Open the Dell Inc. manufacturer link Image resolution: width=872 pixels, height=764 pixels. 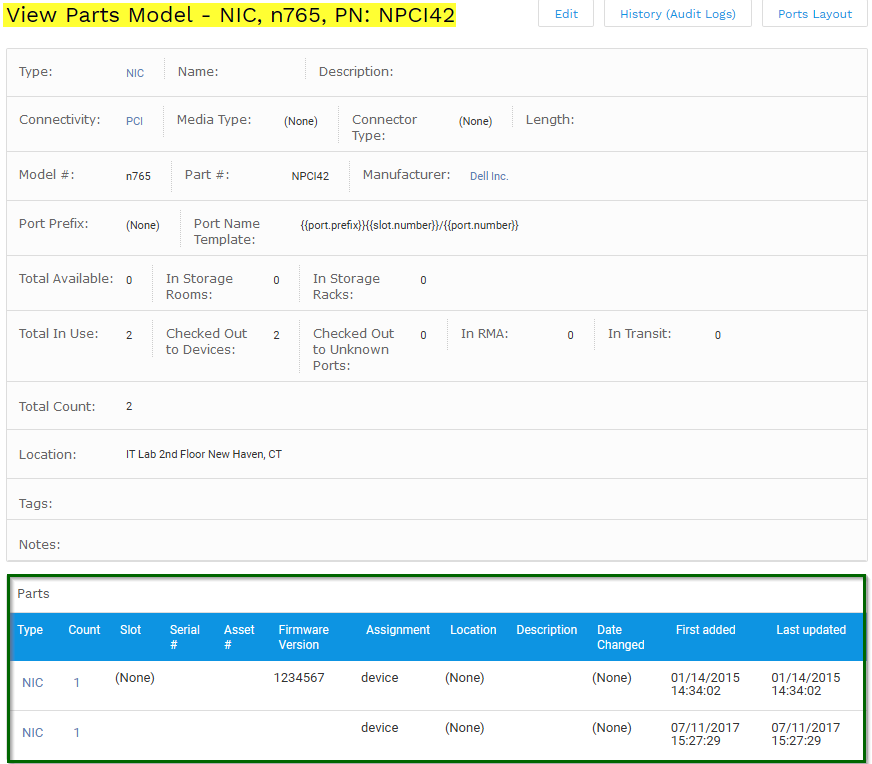pos(489,176)
